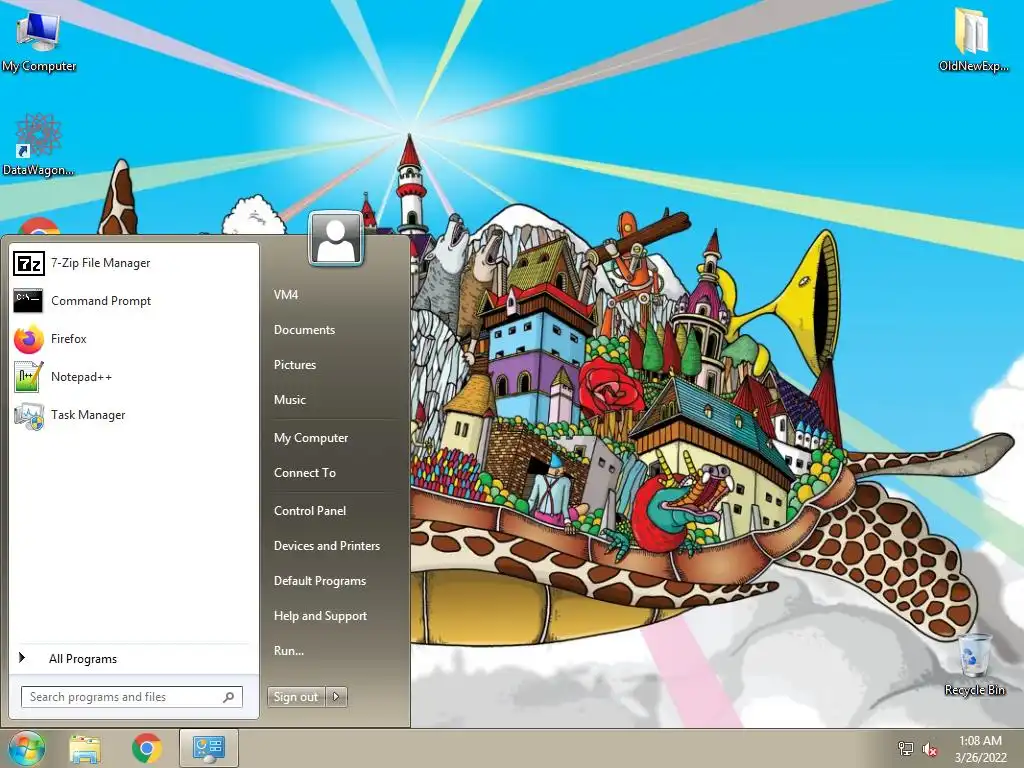This screenshot has height=768, width=1024.
Task: Open Documents from the Start menu
Action: [x=304, y=330]
